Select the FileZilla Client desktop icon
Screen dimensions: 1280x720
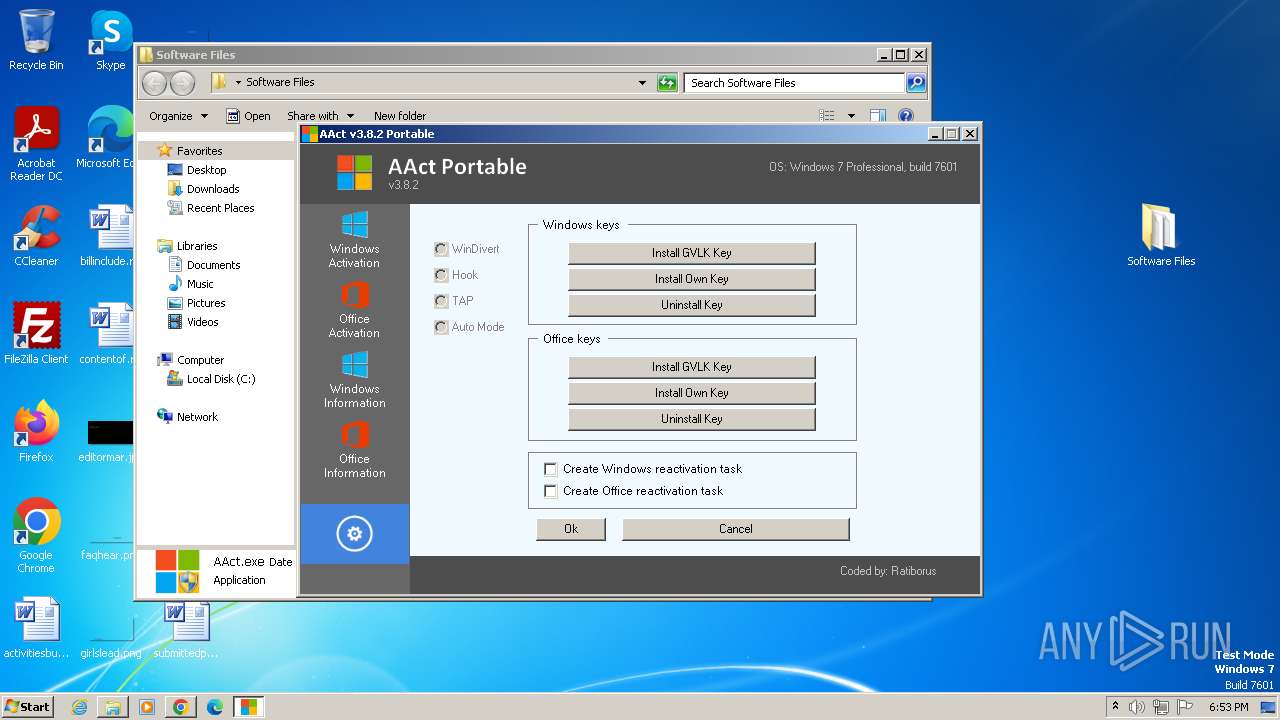(x=36, y=334)
